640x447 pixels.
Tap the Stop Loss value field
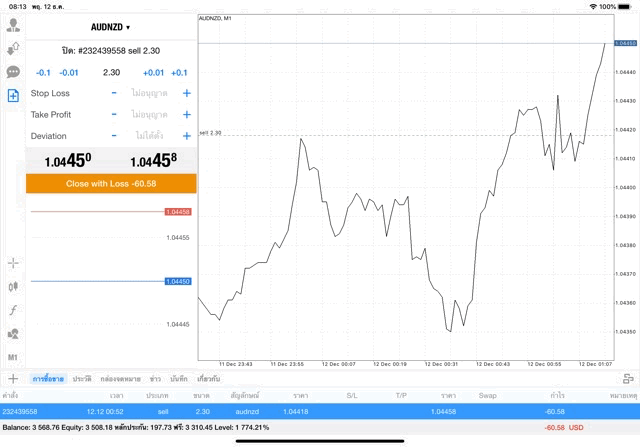[x=149, y=93]
